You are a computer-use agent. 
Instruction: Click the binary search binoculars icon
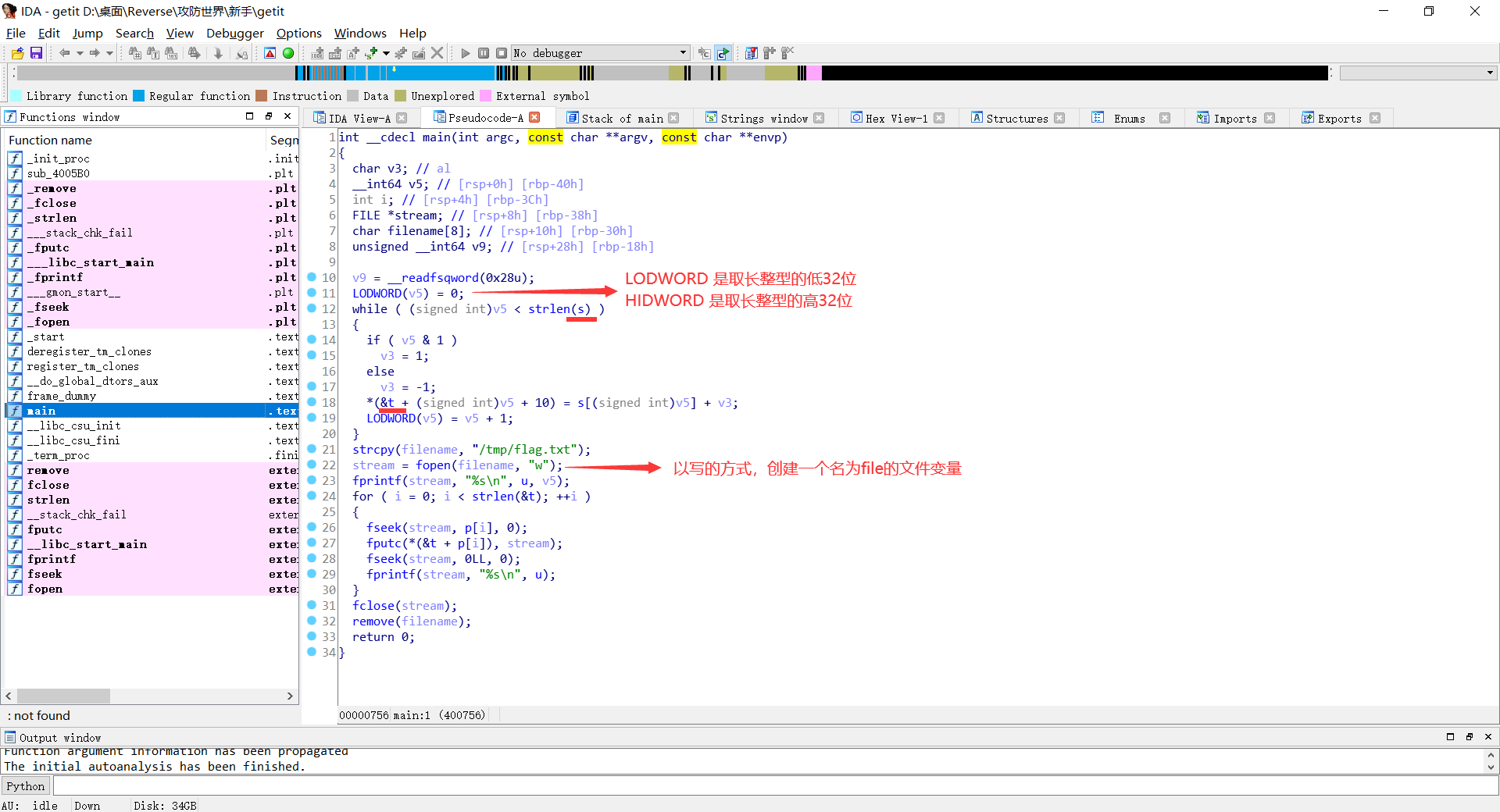[171, 53]
